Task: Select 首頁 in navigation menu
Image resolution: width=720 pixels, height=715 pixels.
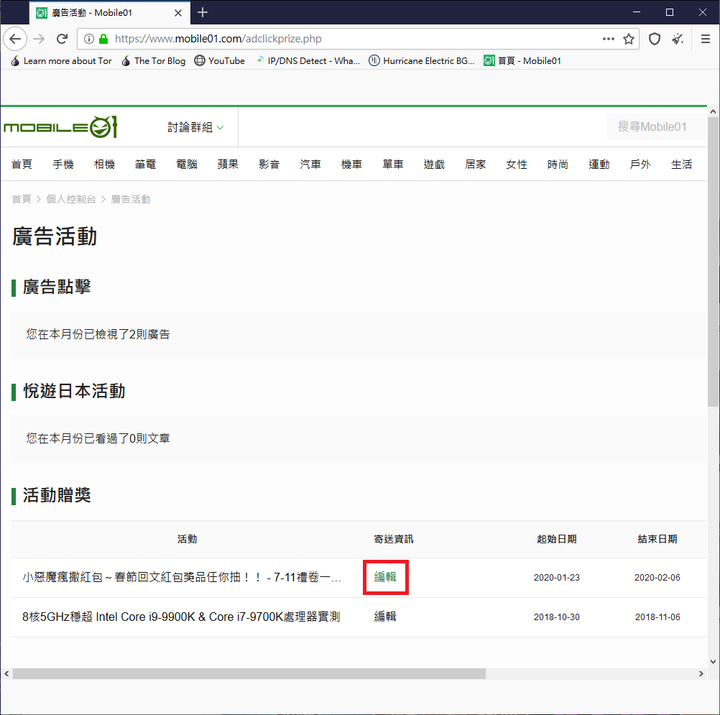Action: pos(22,164)
